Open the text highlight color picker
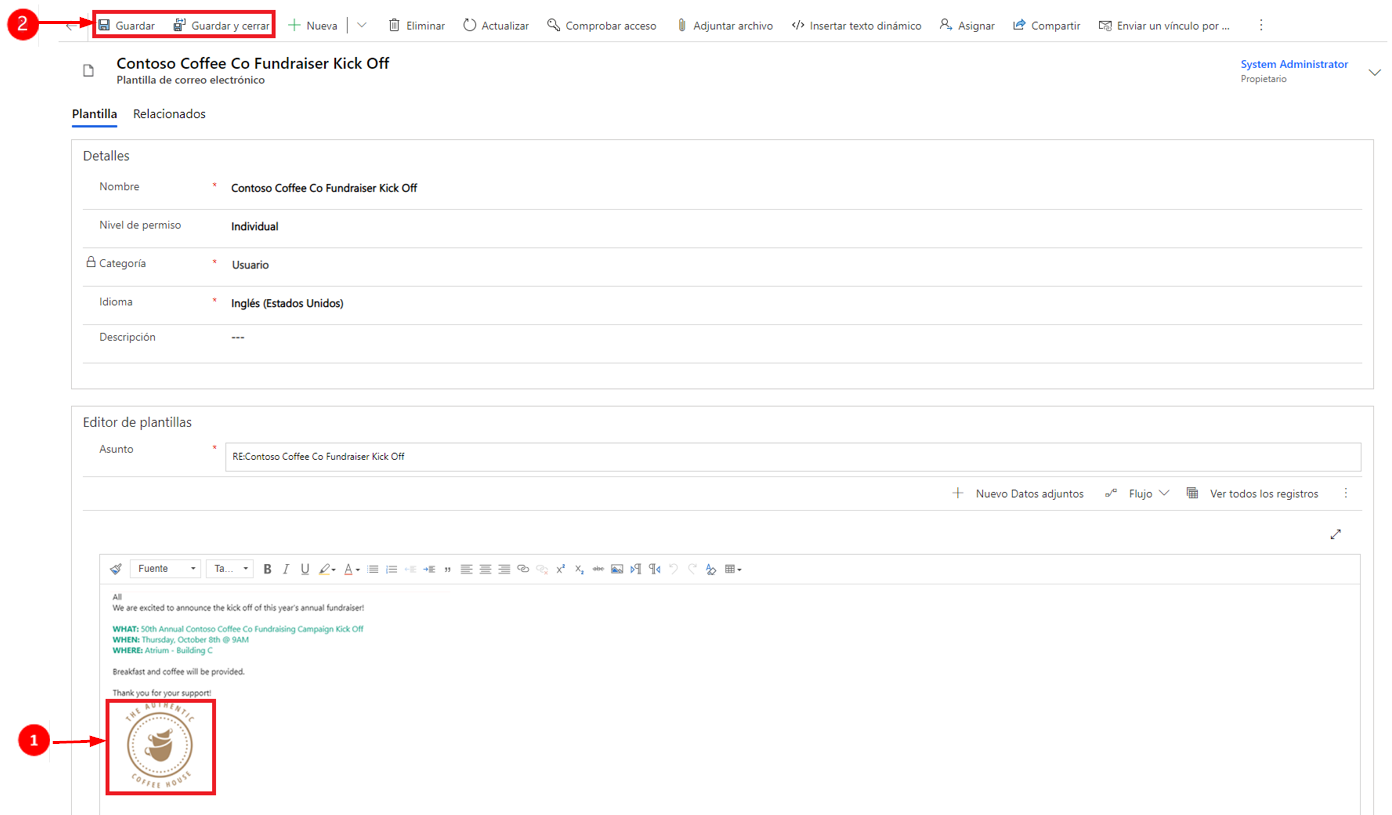 click(x=326, y=569)
